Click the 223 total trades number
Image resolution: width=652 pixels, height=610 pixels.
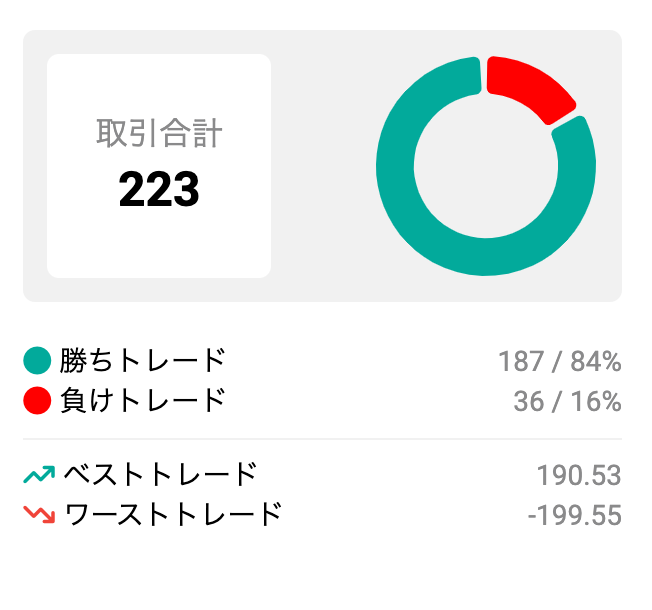tap(159, 189)
